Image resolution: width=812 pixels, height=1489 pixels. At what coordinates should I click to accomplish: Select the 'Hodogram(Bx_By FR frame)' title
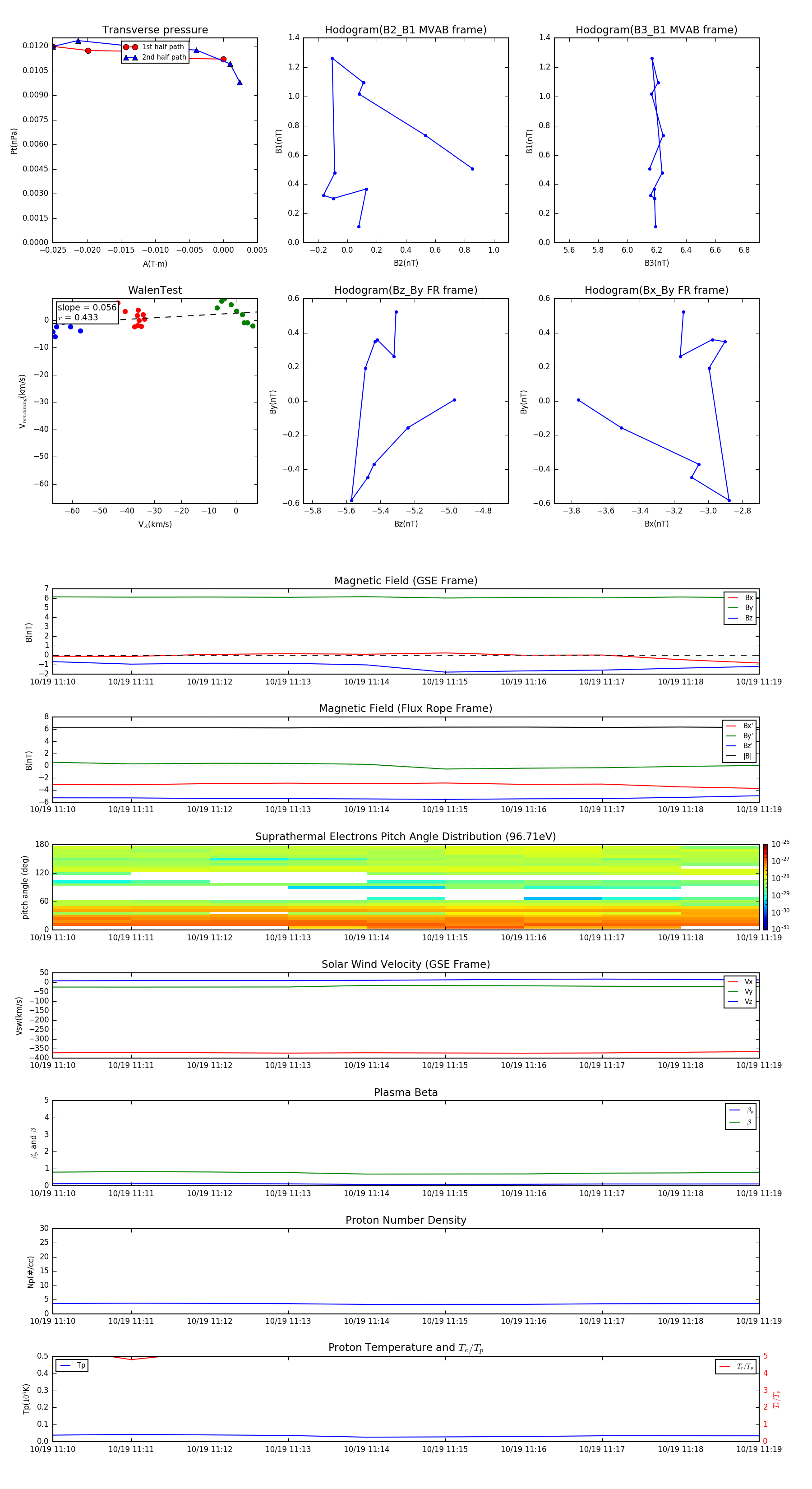[656, 290]
